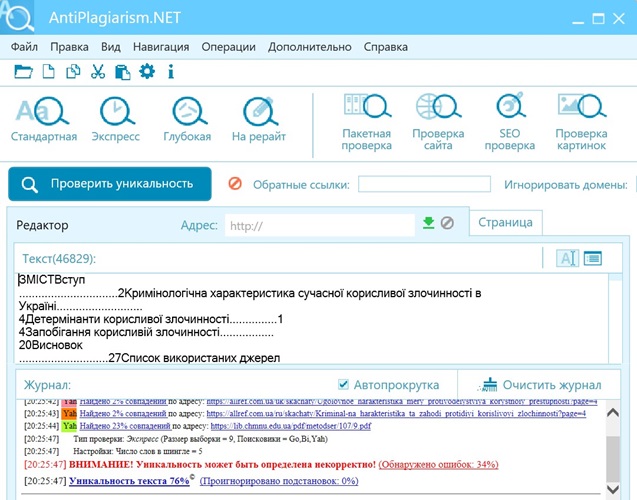Open Операции menu
Screen dimensions: 637x500
click(229, 47)
